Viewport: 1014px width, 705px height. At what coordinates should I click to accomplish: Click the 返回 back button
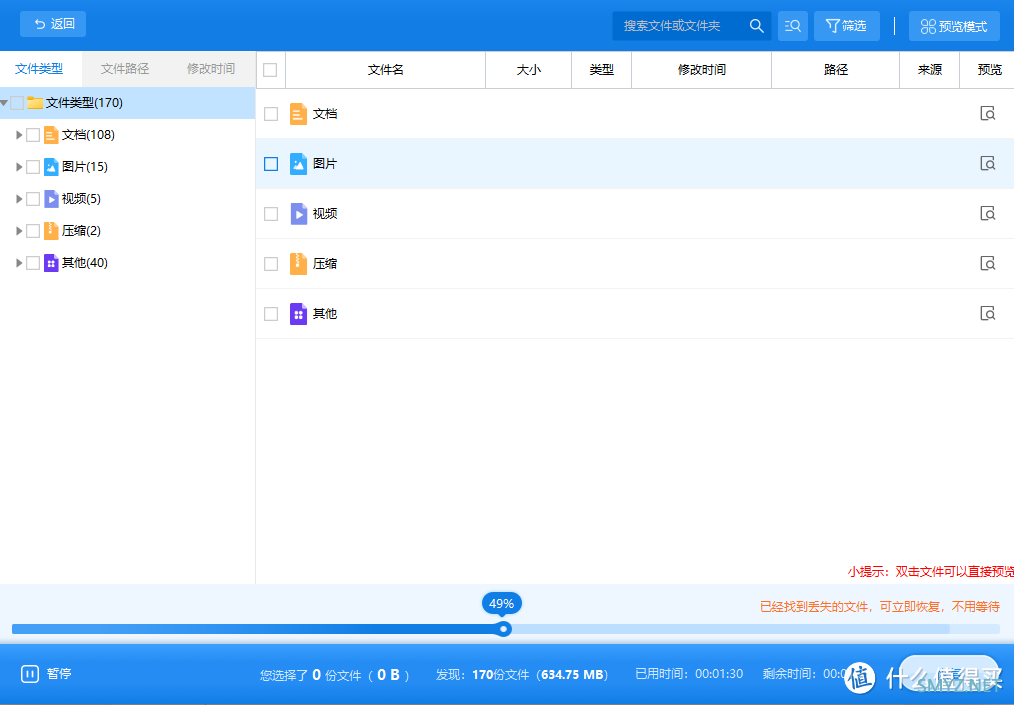(53, 24)
